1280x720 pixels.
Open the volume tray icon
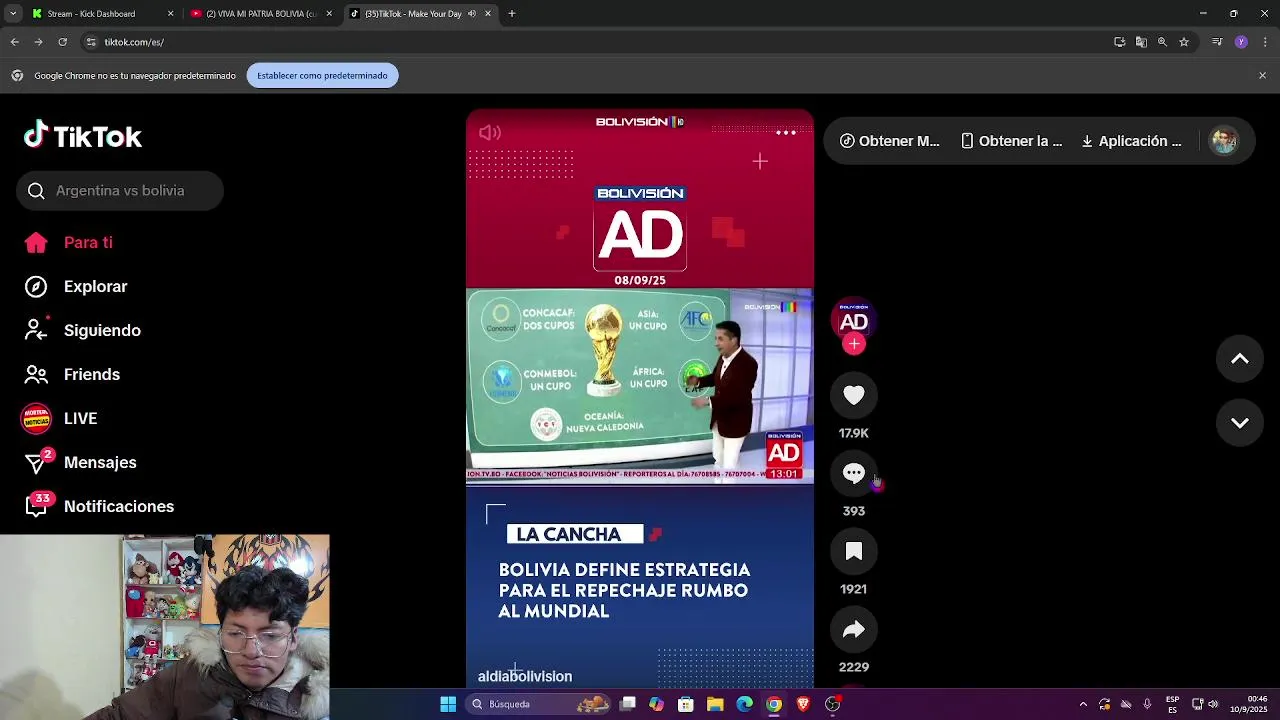click(x=1213, y=704)
